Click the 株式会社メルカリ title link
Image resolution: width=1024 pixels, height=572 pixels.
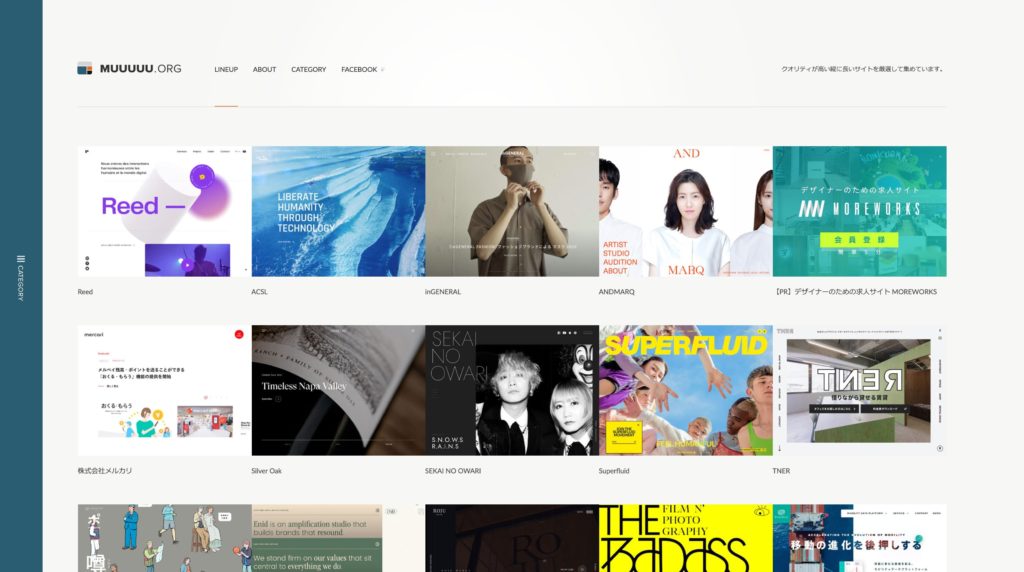coord(104,471)
